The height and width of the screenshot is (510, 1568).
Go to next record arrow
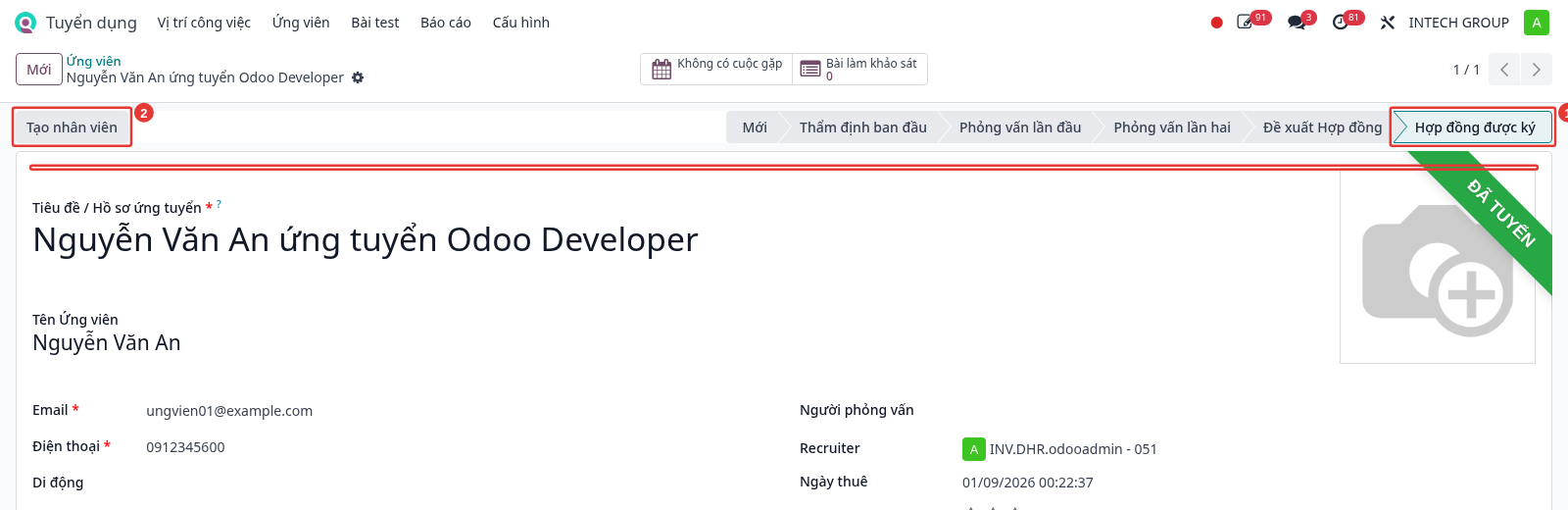point(1536,70)
